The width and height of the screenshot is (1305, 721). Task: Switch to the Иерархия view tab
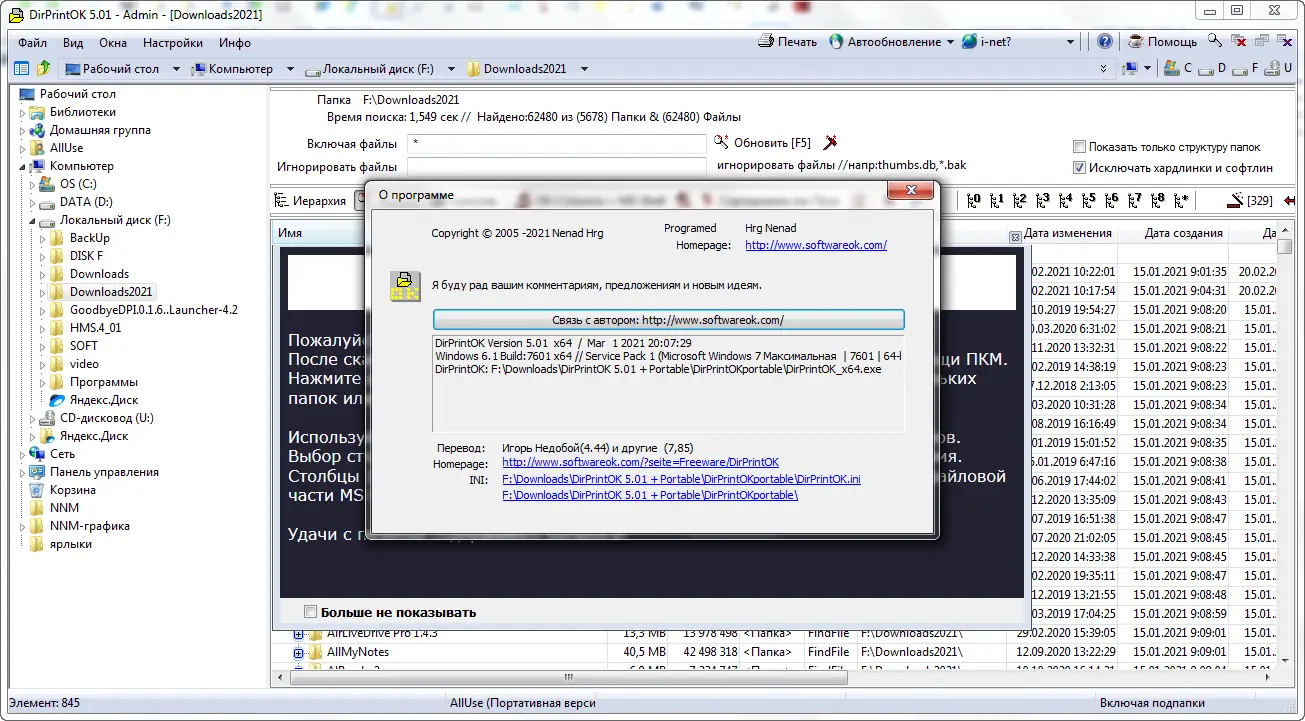pyautogui.click(x=311, y=201)
